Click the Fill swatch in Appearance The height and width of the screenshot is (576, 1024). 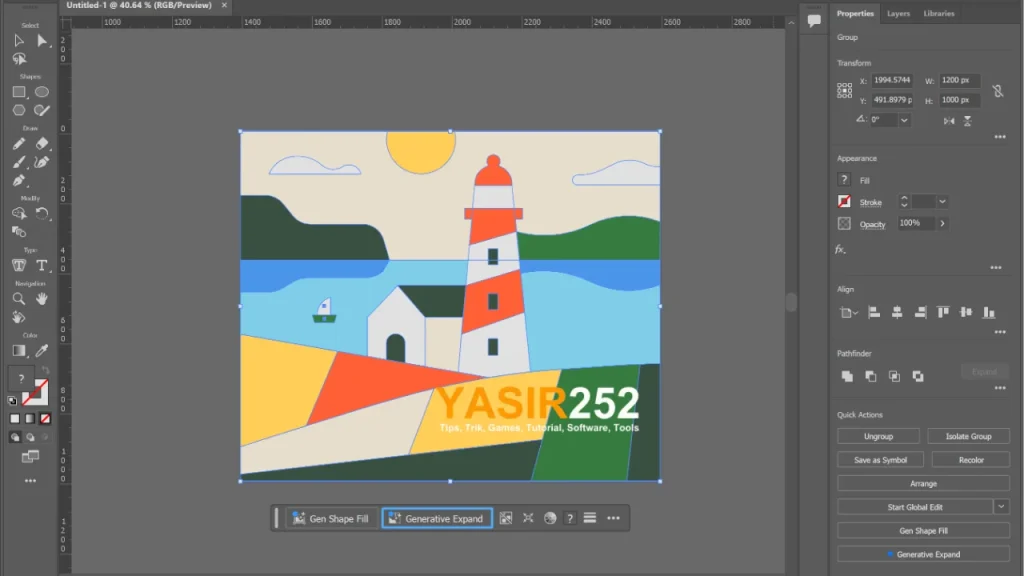click(x=844, y=180)
